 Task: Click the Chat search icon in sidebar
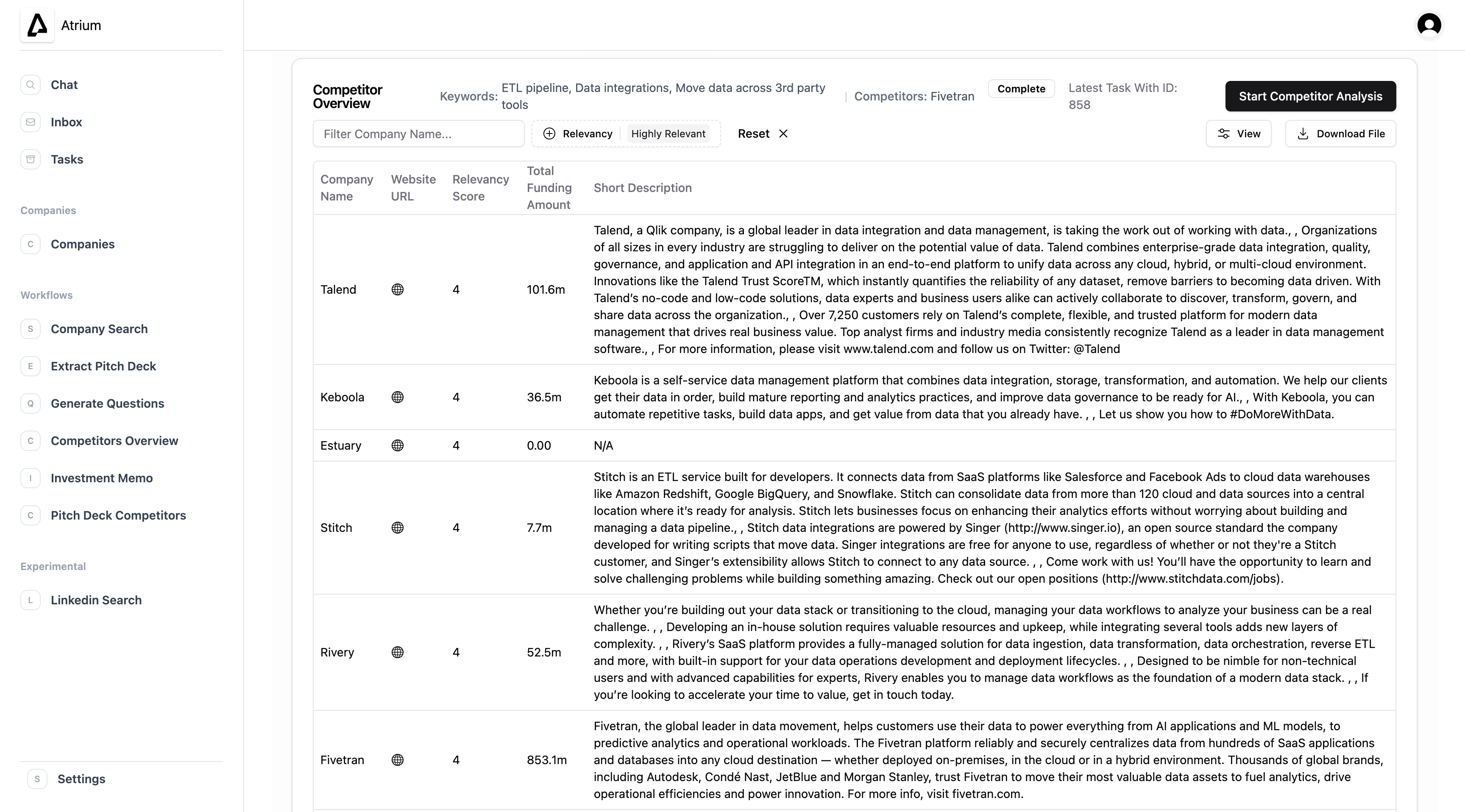tap(31, 85)
